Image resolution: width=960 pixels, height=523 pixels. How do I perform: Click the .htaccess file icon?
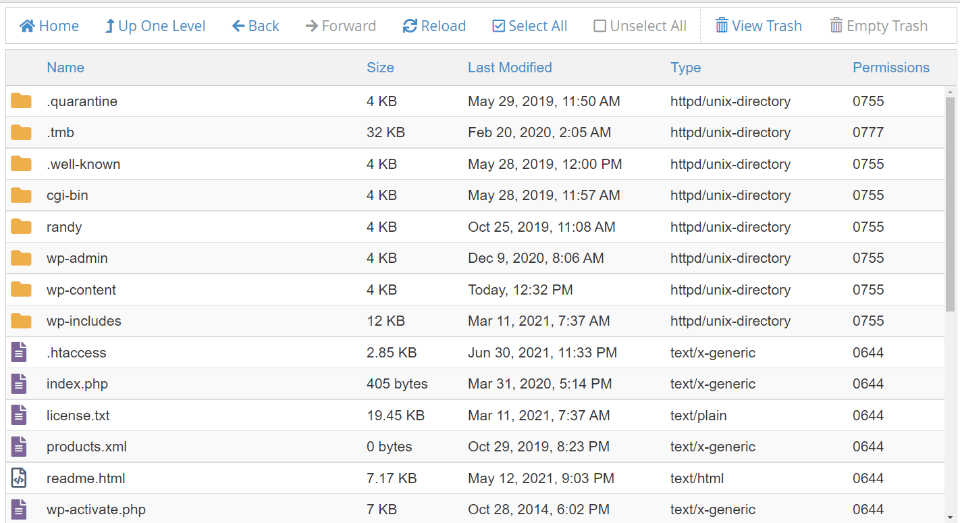click(x=19, y=352)
